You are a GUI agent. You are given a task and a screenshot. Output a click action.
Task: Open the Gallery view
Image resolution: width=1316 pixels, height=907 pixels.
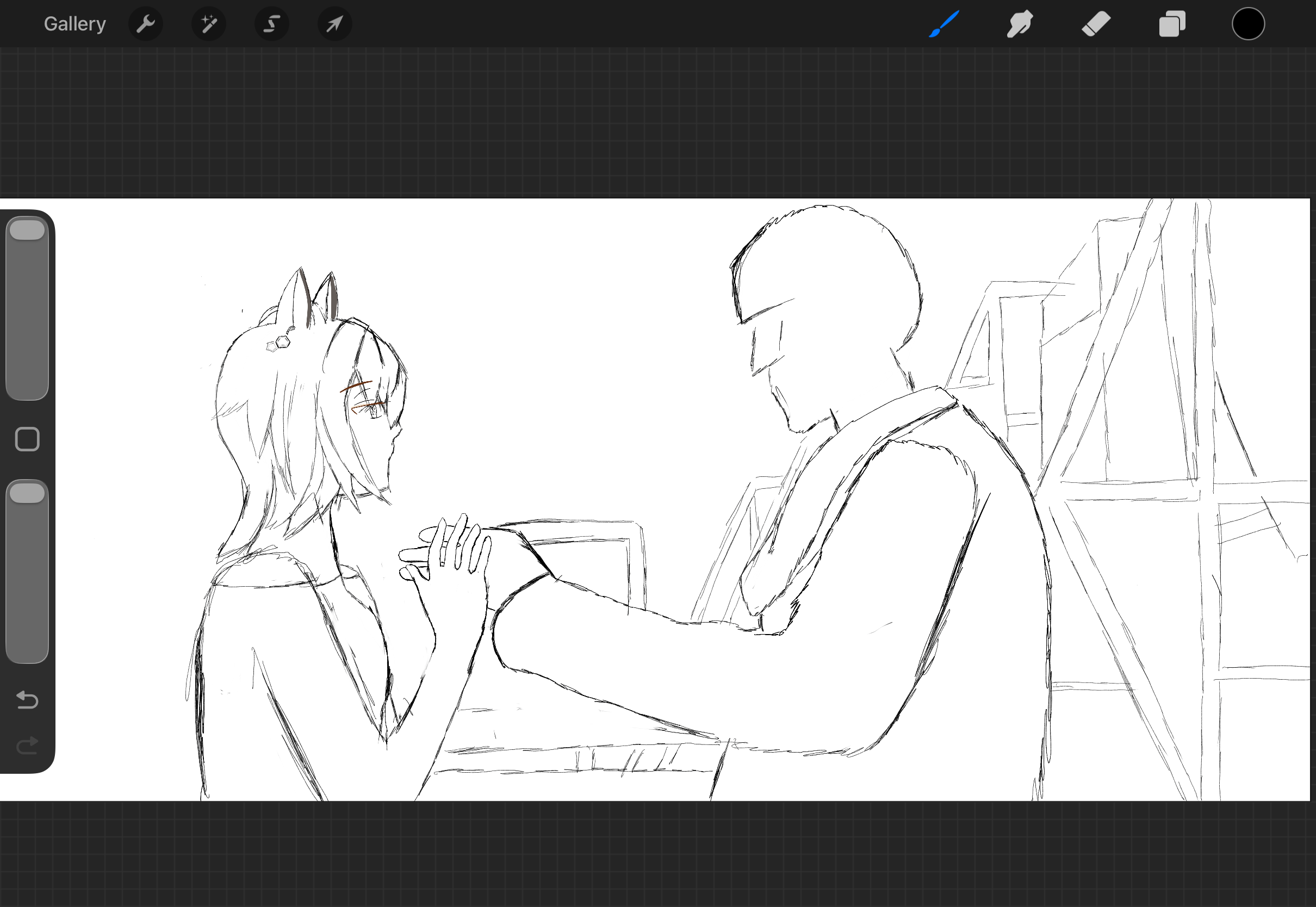[75, 24]
